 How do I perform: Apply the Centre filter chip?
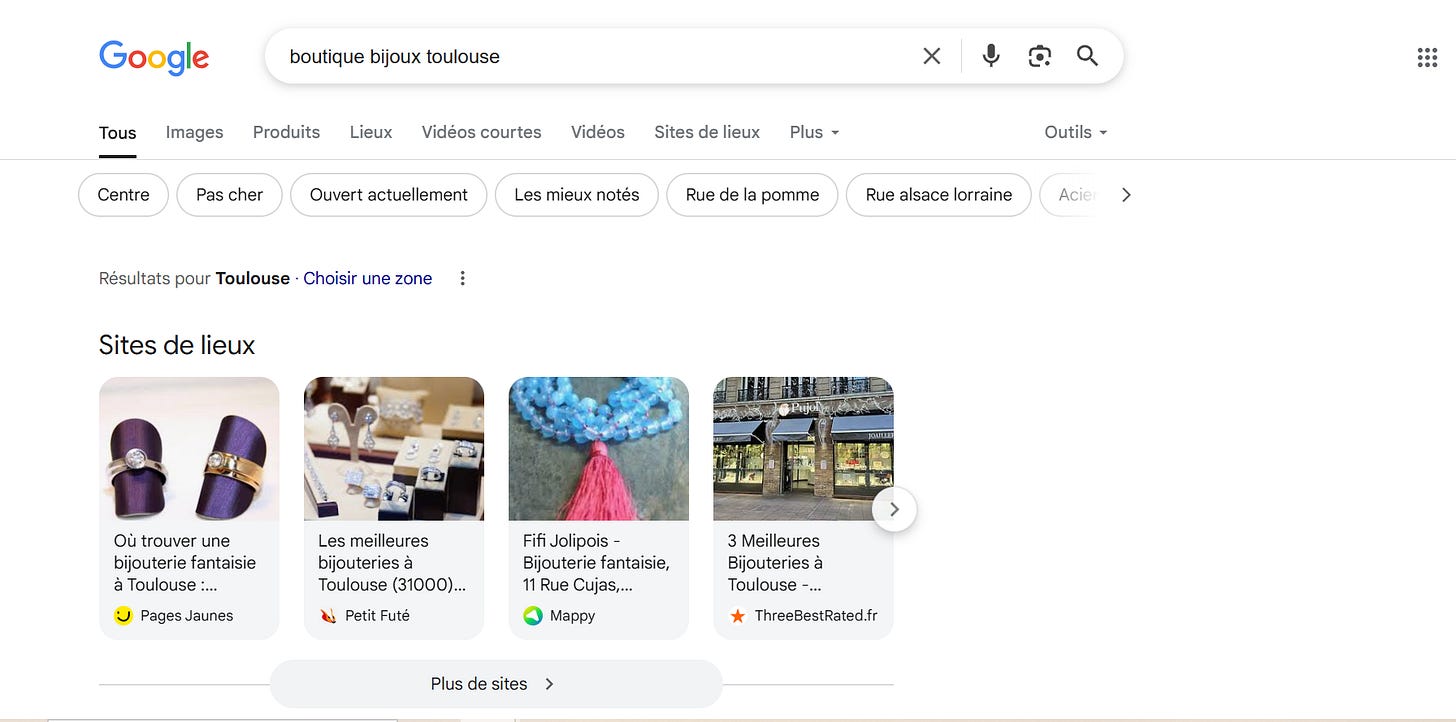124,195
